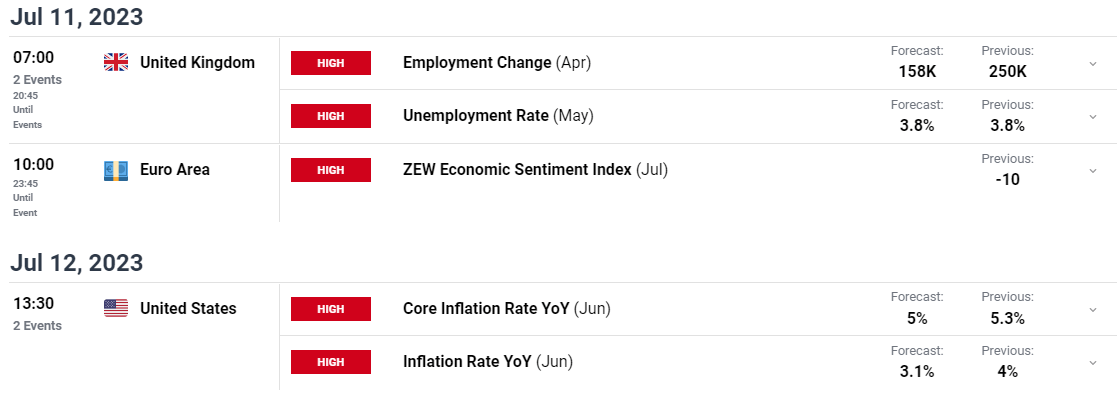This screenshot has width=1120, height=393.
Task: Click the United Kingdom flag icon
Action: point(116,63)
